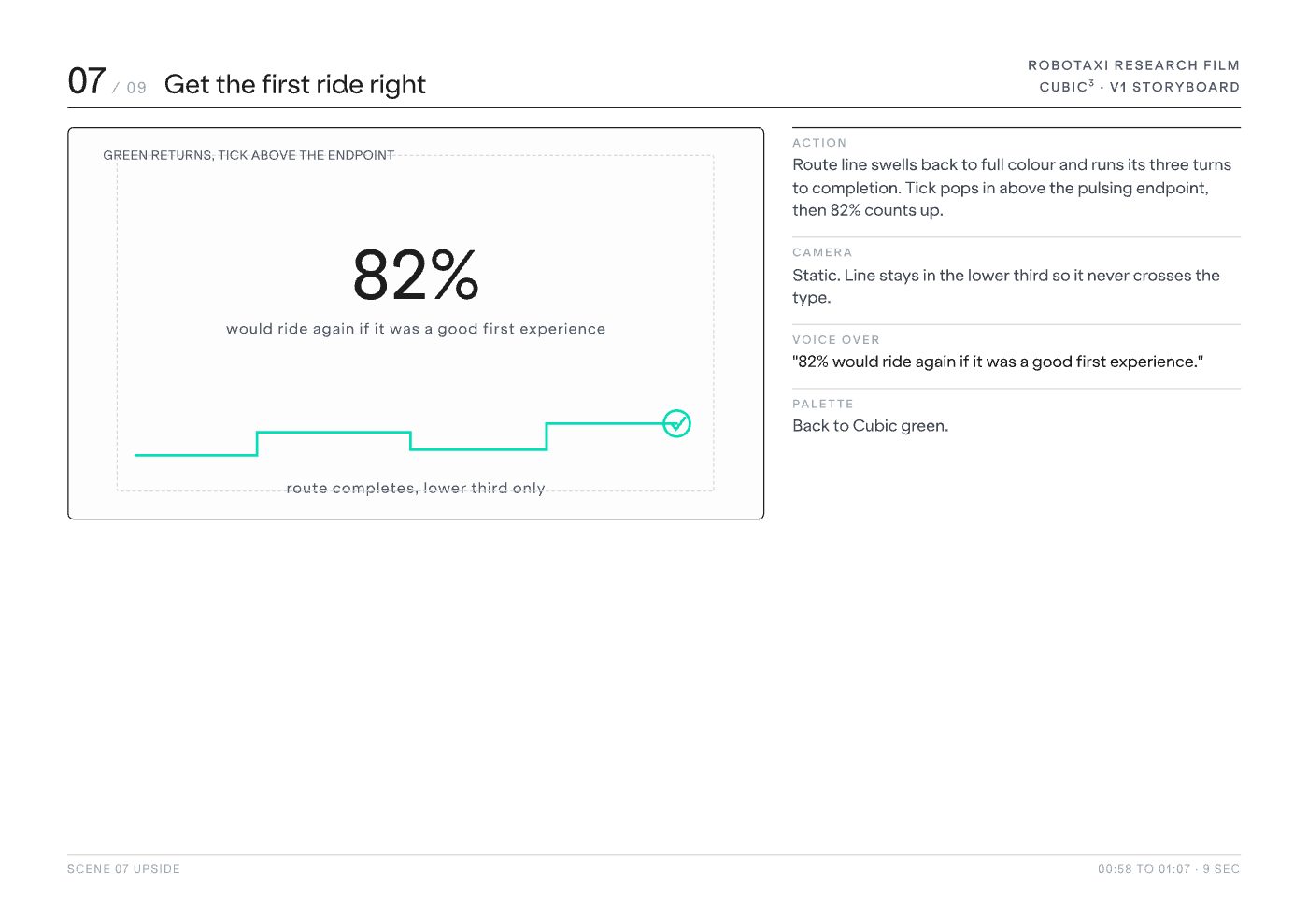Click the storyboard frame thumbnail
This screenshot has height=924, width=1308.
click(x=416, y=323)
